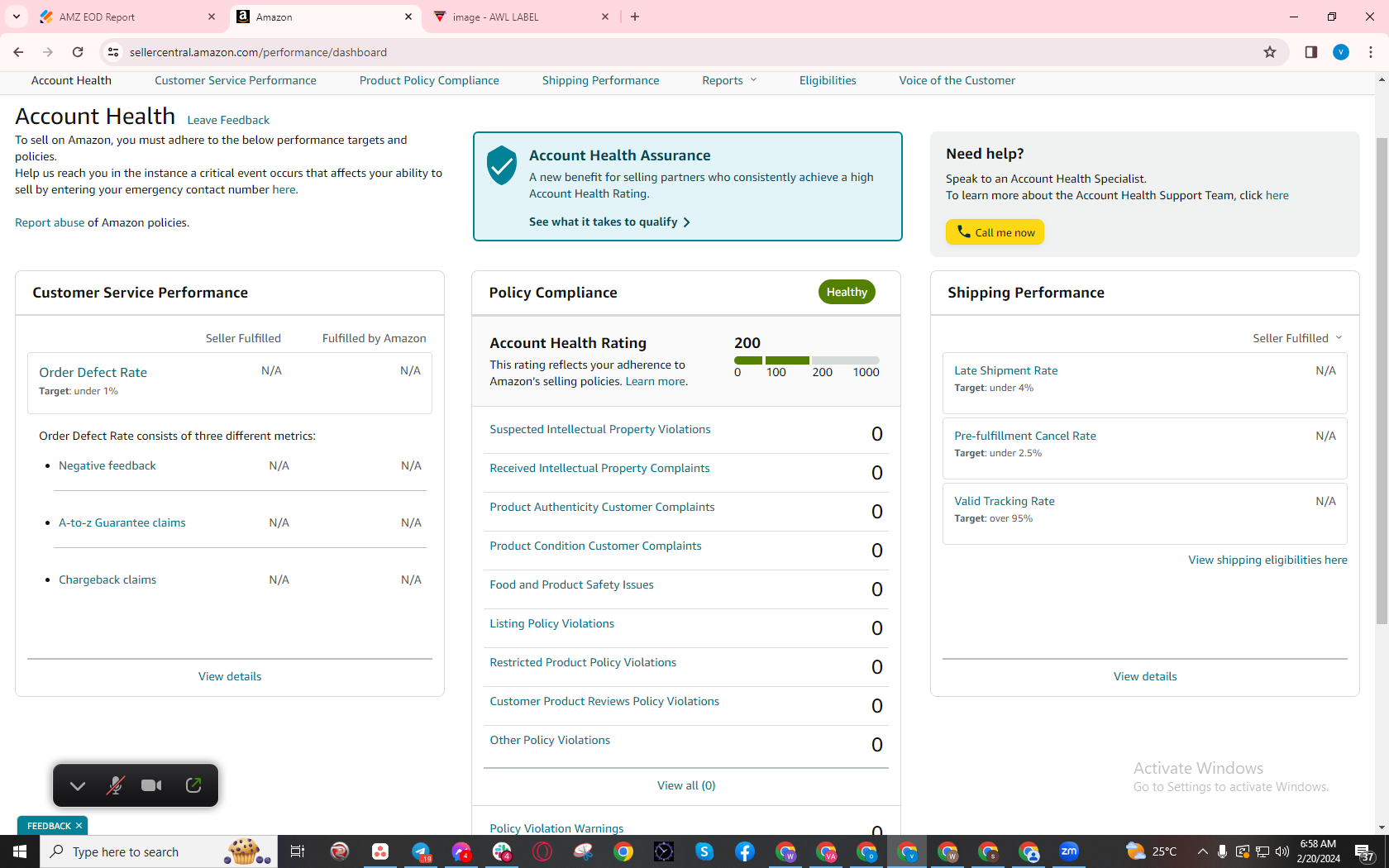
Task: Click the Report abuse link
Action: click(50, 222)
